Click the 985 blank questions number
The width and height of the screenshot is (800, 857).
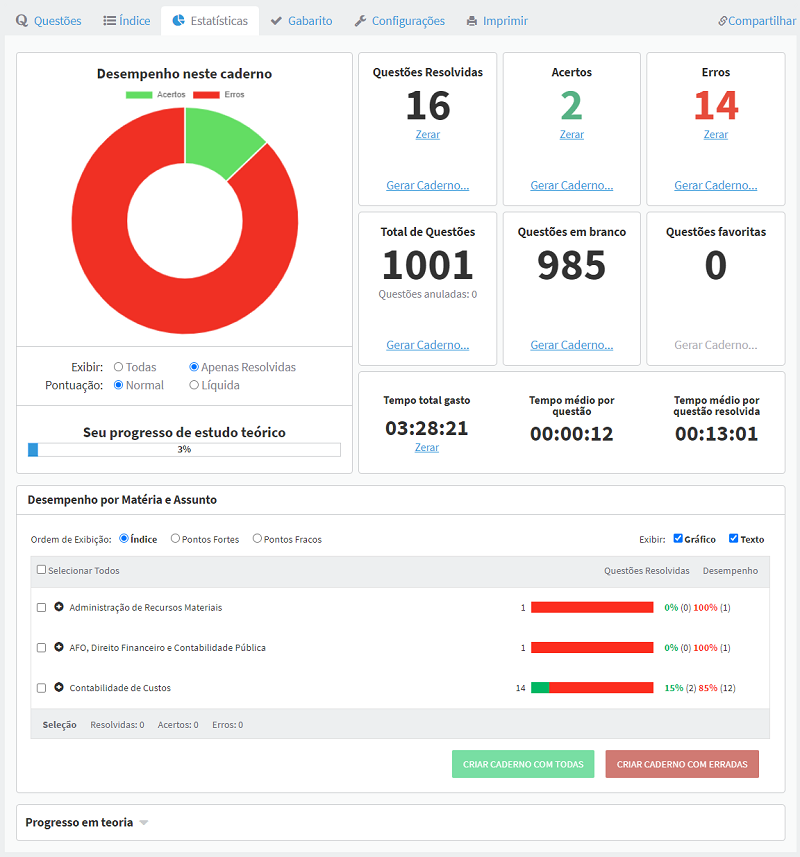coord(572,265)
